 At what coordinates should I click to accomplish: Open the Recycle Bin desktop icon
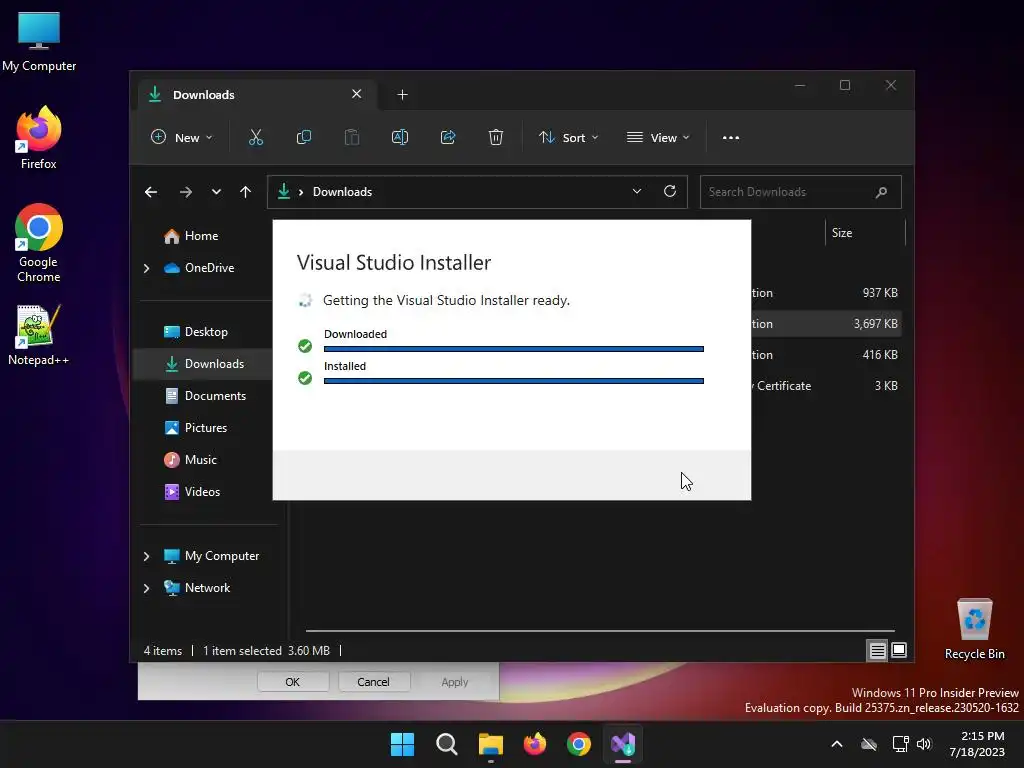(974, 630)
